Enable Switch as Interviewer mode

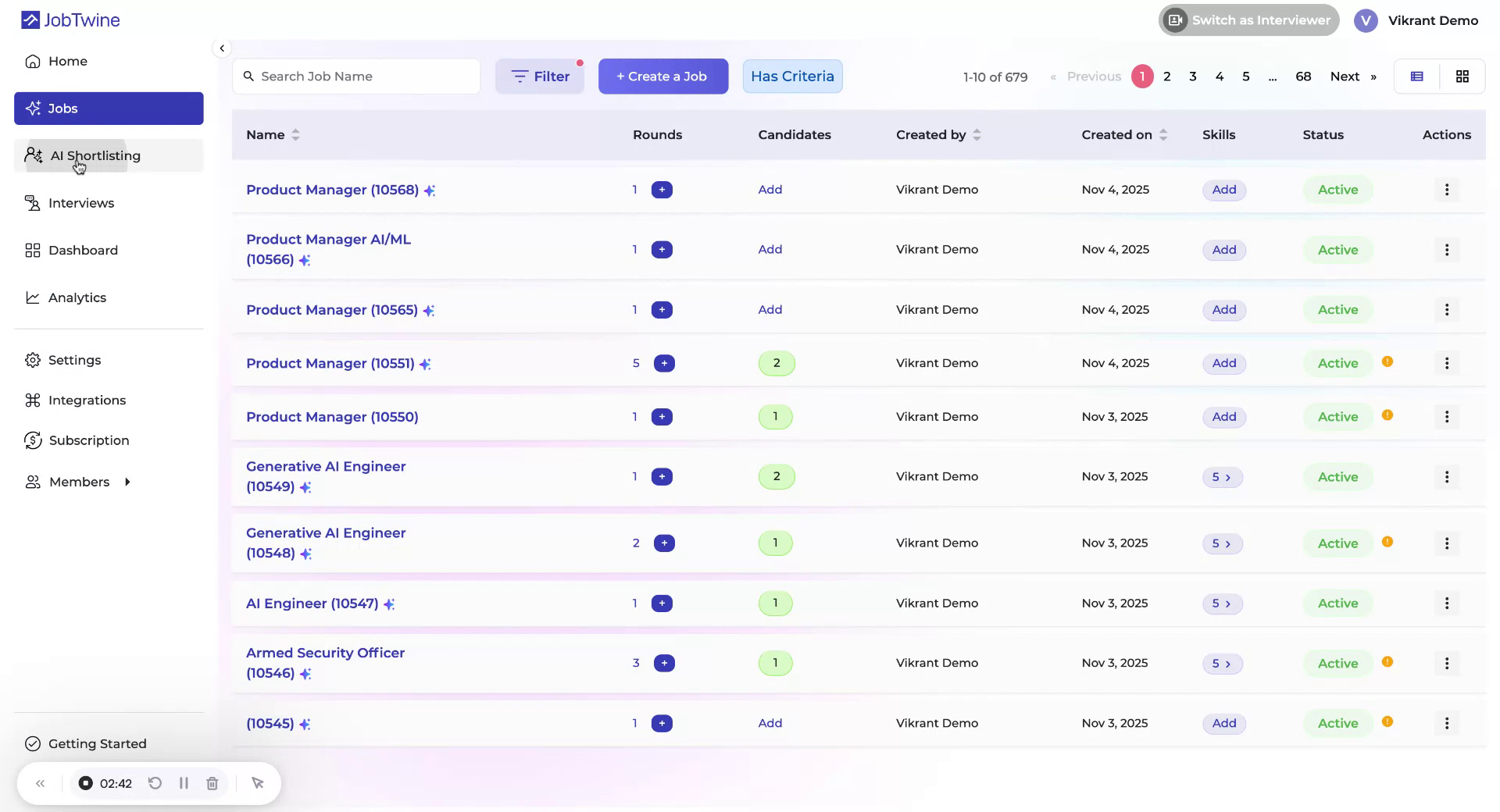(1248, 20)
